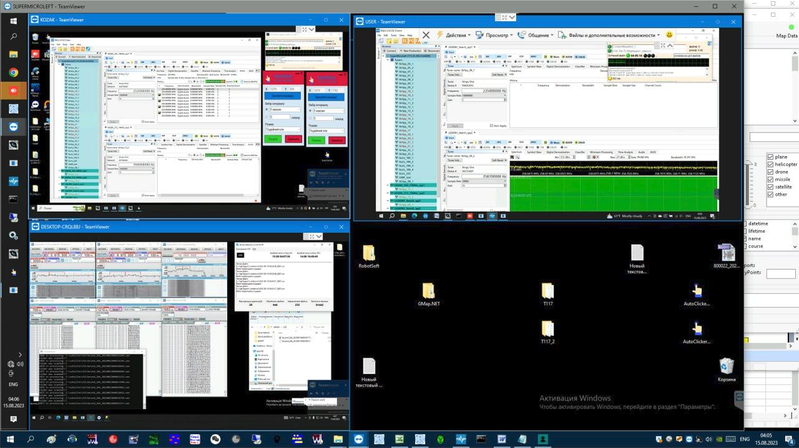The width and height of the screenshot is (799, 448).
Task: Click the smiley feedback icon in TeamViewer toolbar
Action: [x=667, y=34]
